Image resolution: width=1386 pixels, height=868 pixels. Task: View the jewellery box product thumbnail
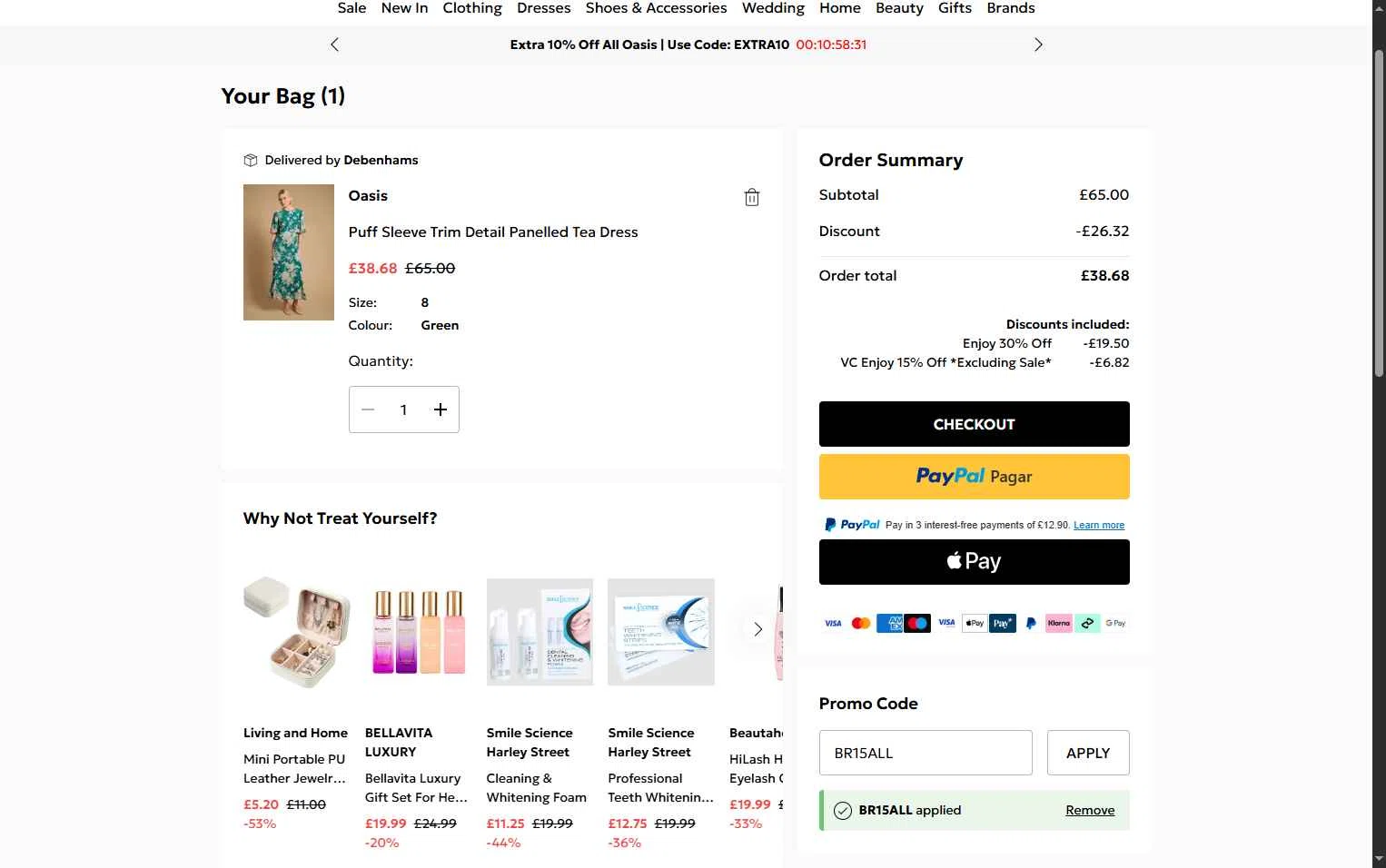(297, 632)
